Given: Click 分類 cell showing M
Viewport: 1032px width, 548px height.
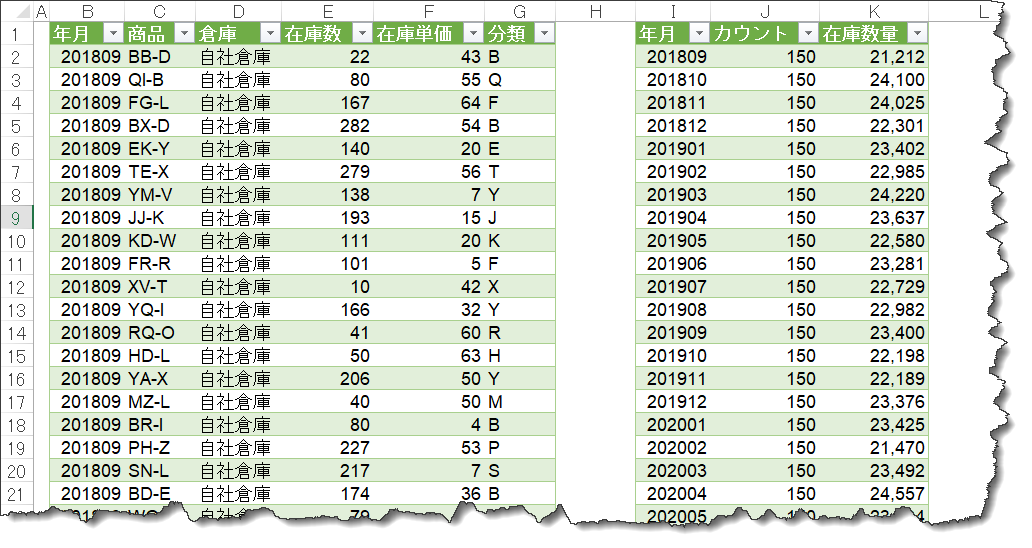Looking at the screenshot, I should tap(520, 402).
